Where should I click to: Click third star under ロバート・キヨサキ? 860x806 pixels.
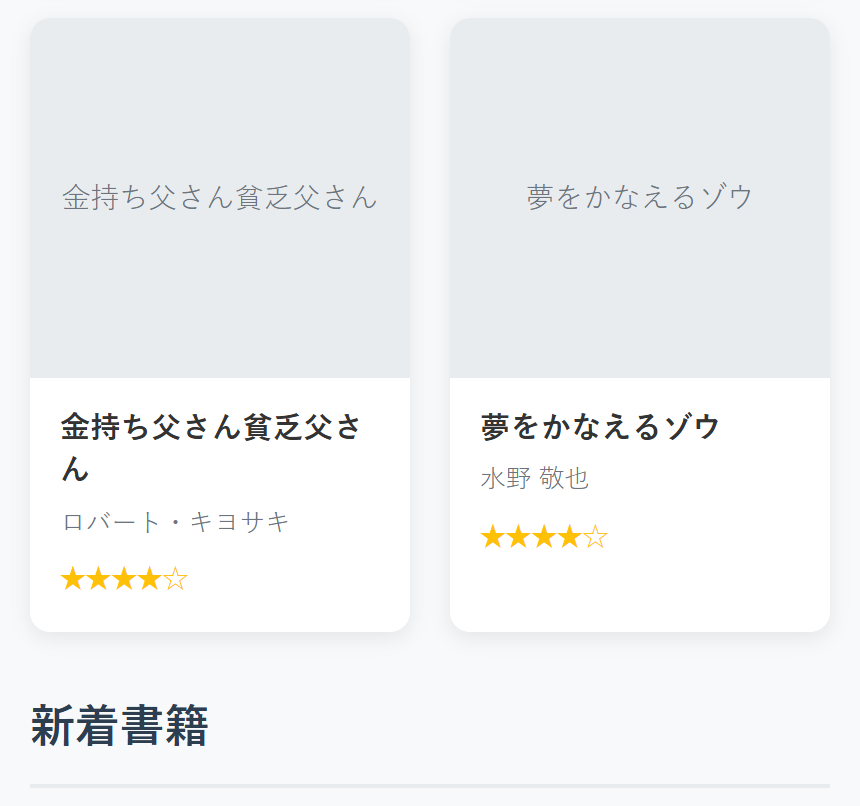[124, 579]
